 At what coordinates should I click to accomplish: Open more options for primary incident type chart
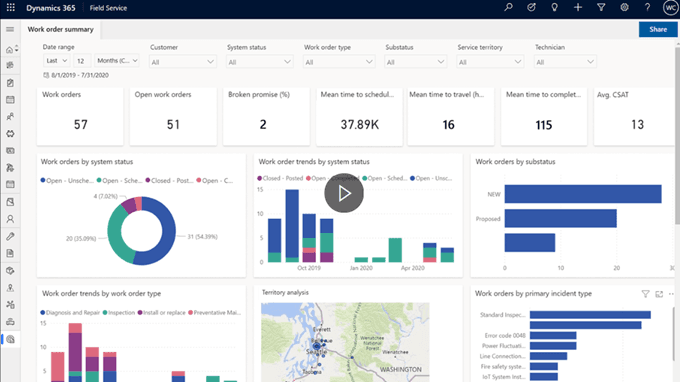671,294
